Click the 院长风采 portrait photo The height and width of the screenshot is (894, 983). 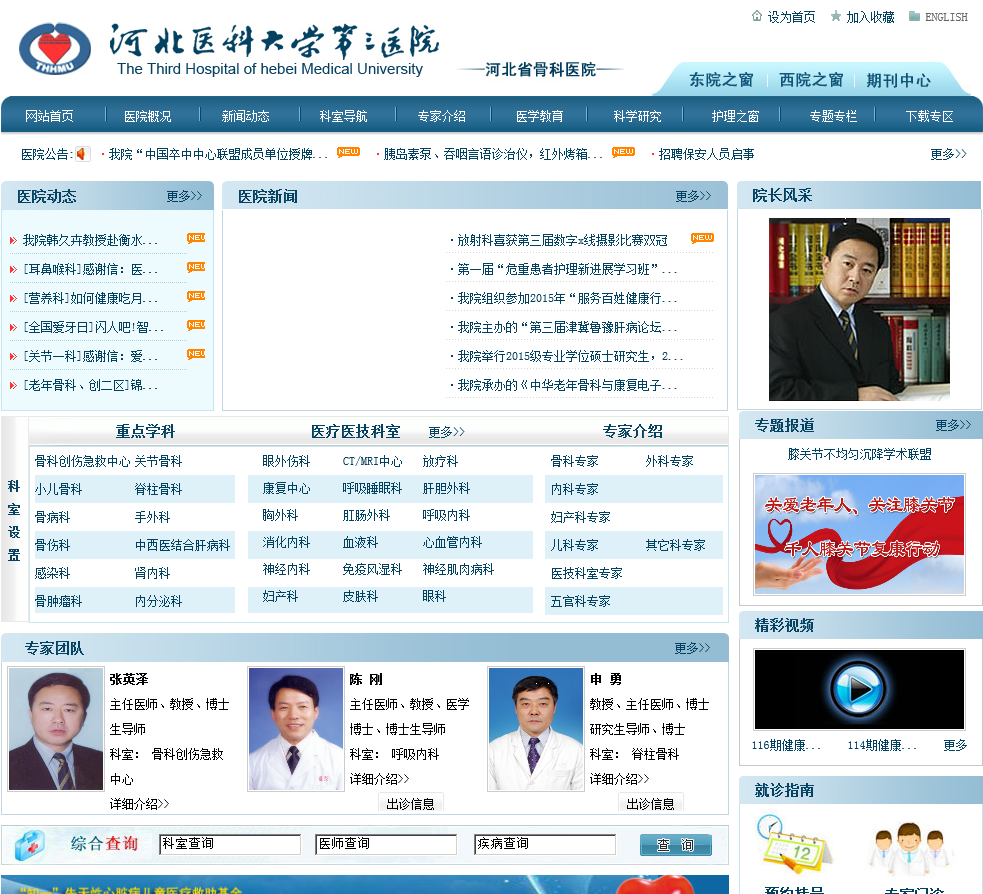859,309
